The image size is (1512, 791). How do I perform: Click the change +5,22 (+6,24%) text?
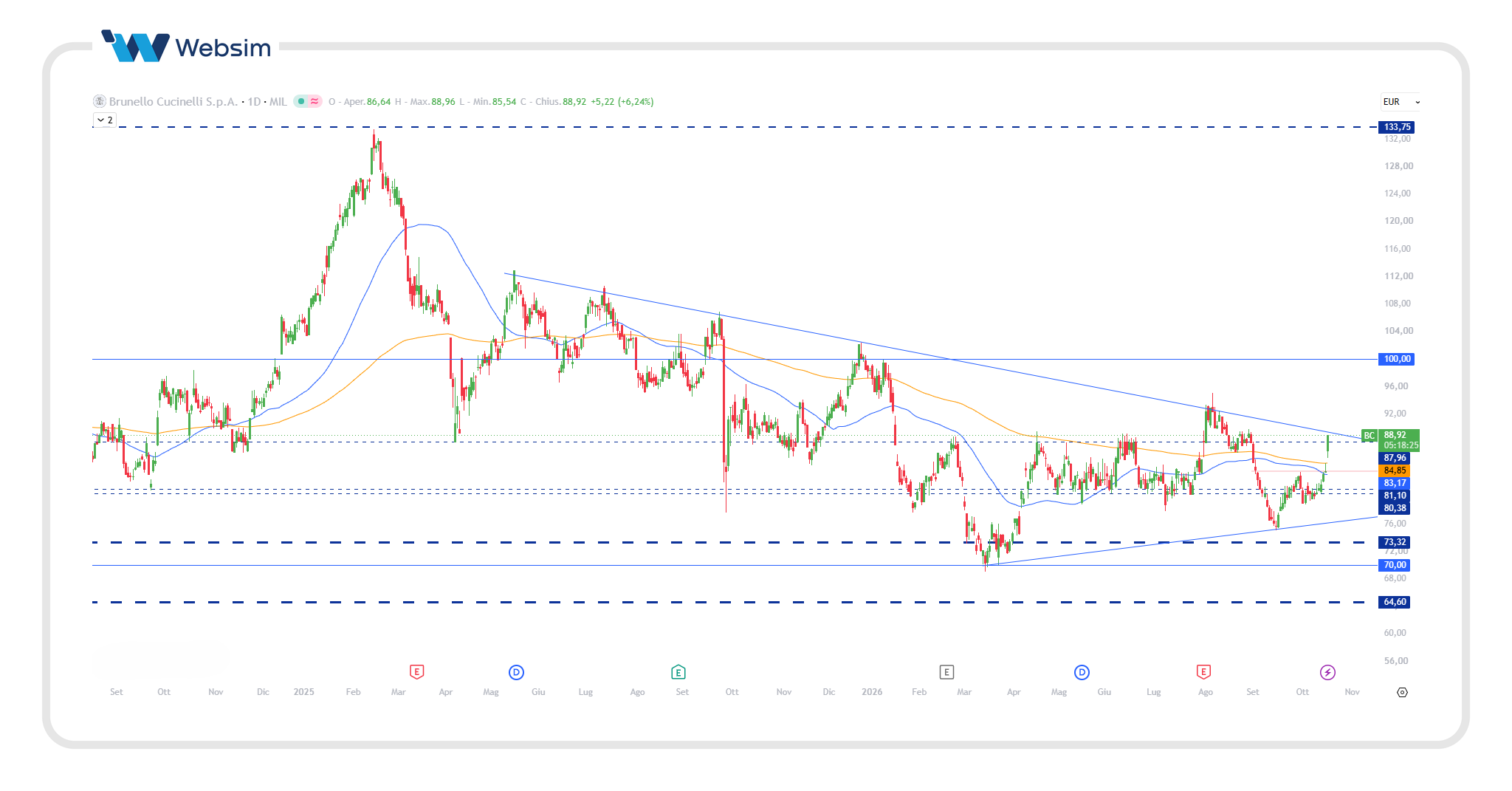pyautogui.click(x=622, y=101)
